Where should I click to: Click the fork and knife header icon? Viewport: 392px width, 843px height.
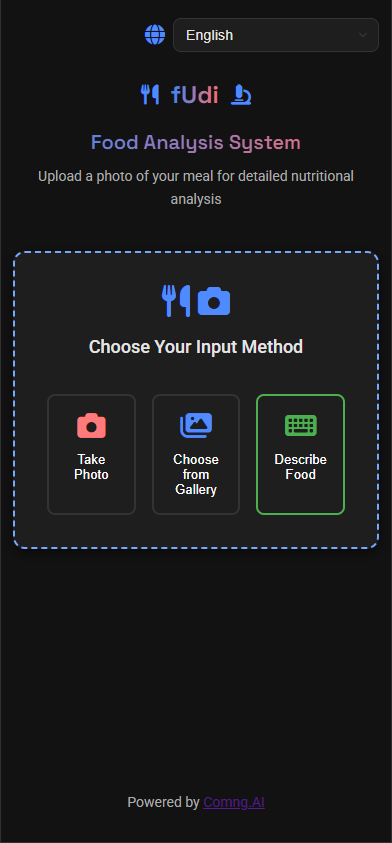click(x=149, y=95)
